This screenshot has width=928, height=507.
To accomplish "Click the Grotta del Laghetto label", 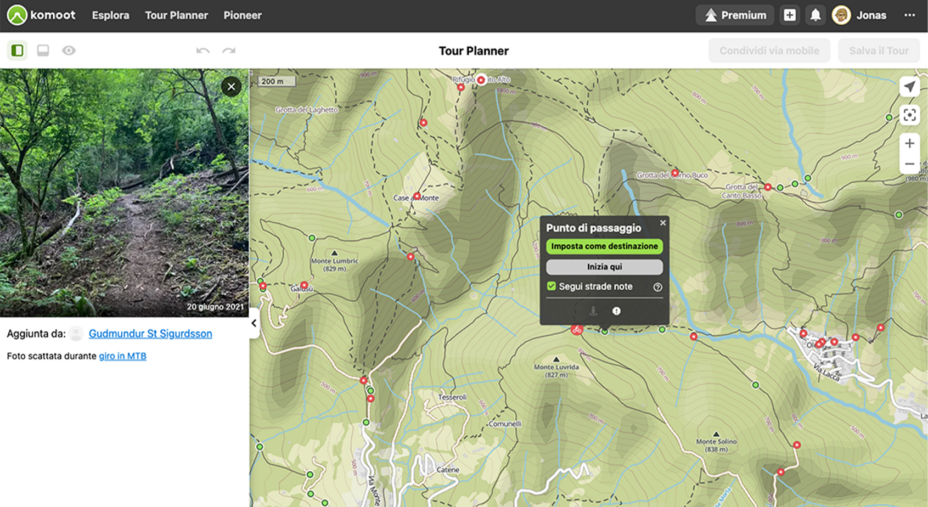I will pyautogui.click(x=307, y=110).
